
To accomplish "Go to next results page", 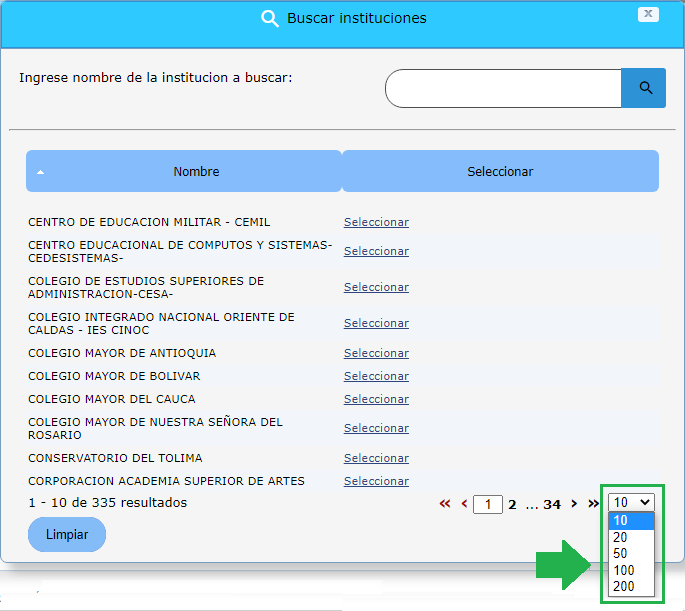I will tap(574, 504).
